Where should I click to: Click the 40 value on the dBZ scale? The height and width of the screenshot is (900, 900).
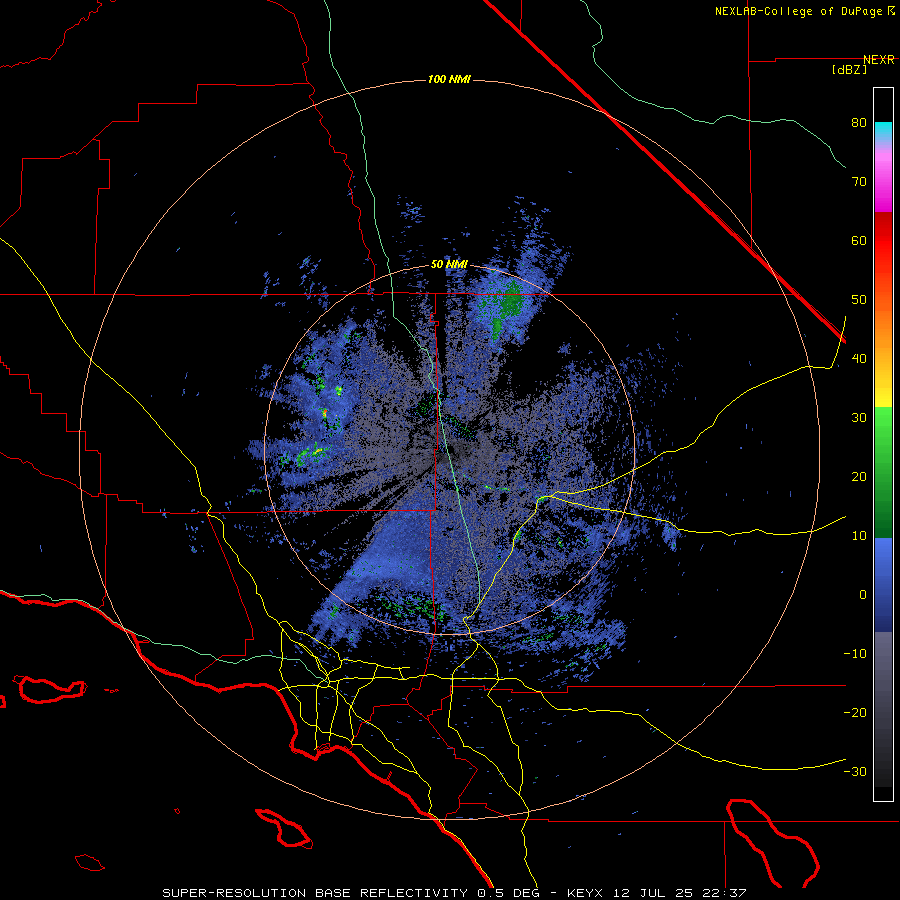click(x=859, y=359)
